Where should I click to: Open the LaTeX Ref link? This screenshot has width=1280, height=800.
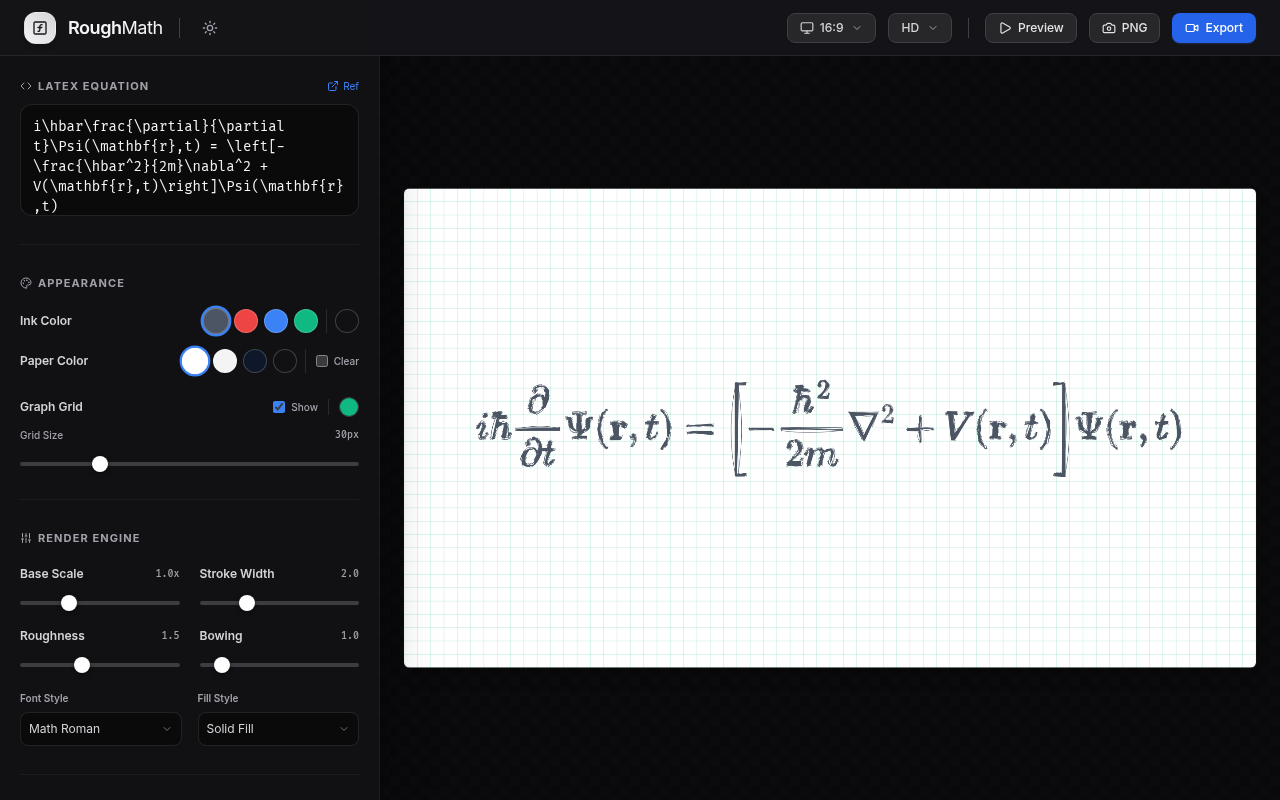click(x=343, y=86)
